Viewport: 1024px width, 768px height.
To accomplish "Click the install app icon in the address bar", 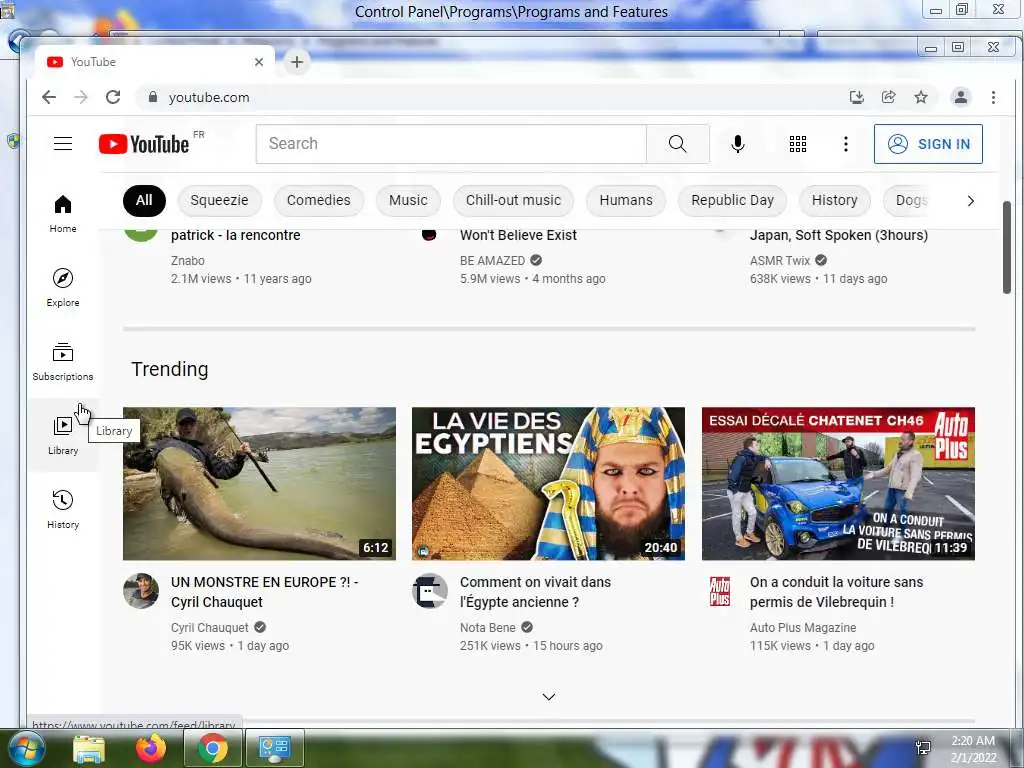I will 857,97.
